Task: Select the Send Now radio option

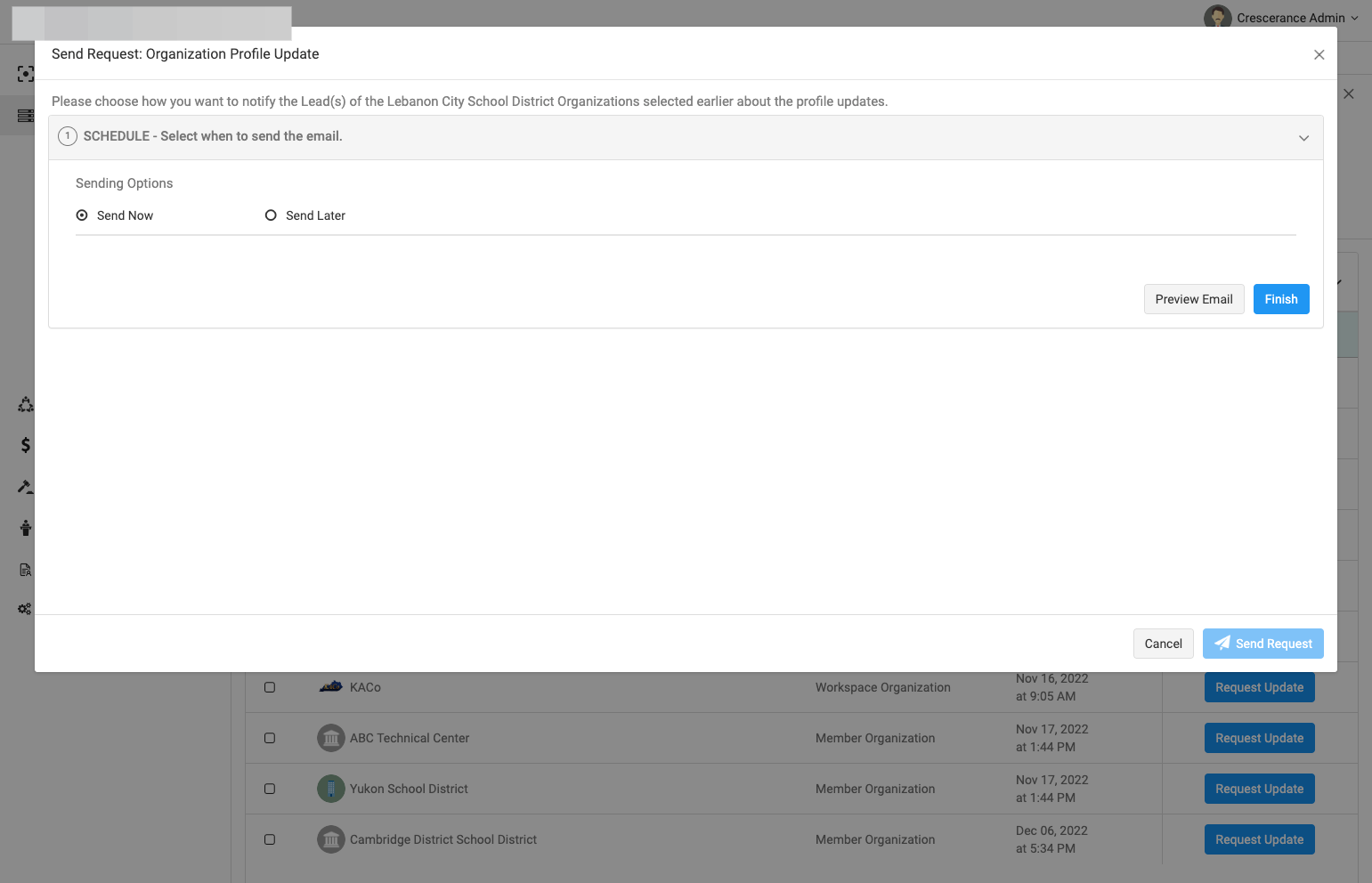Action: [x=82, y=215]
